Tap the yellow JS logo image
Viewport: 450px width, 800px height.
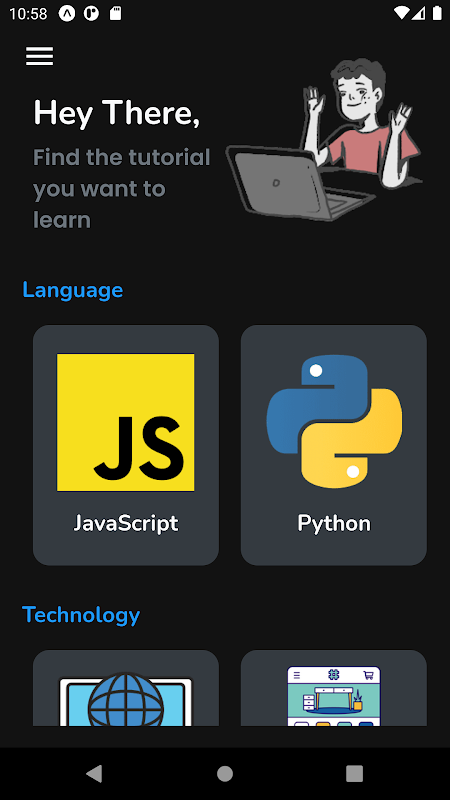pos(126,422)
